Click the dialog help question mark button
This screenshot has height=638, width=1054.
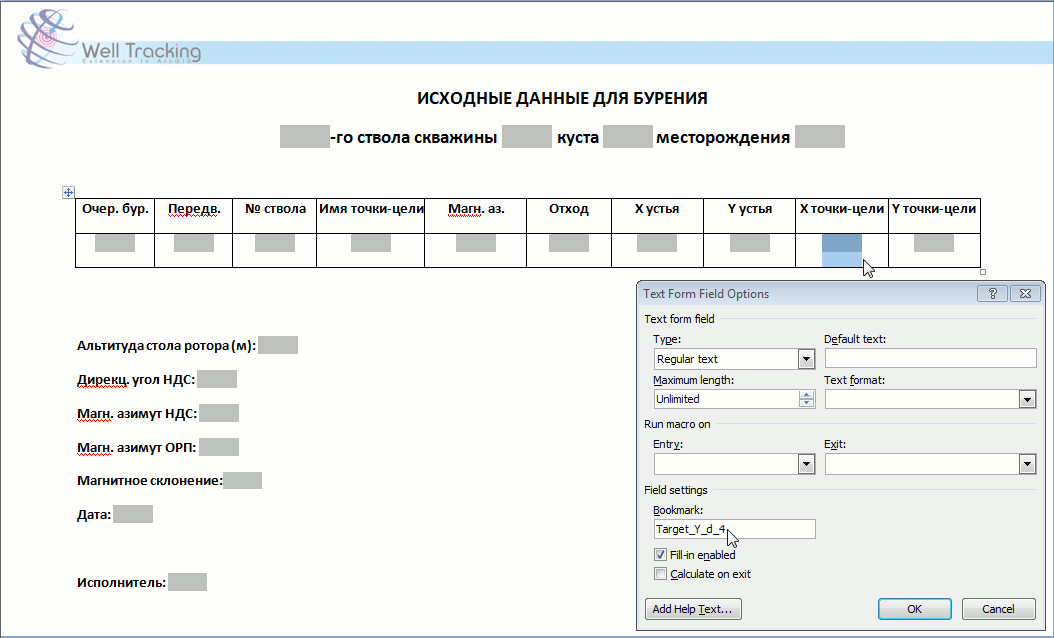pos(992,294)
